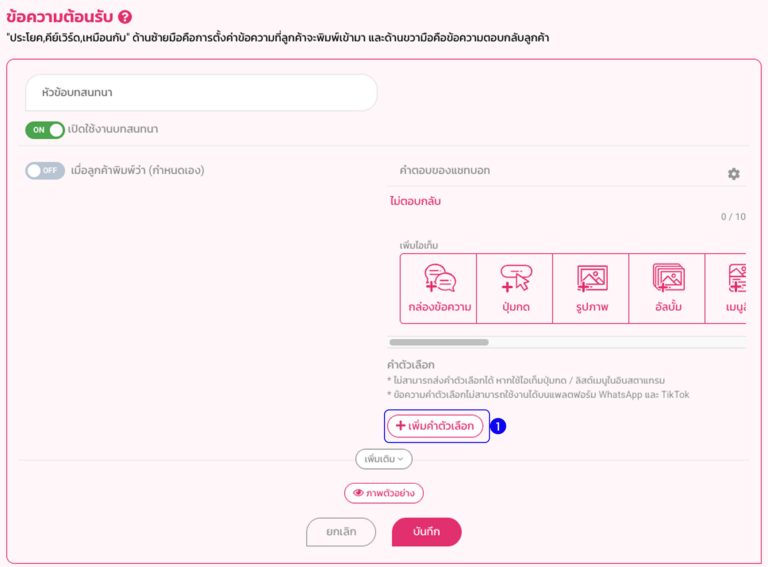768x567 pixels.
Task: Click the blue number 1 marker
Action: pyautogui.click(x=497, y=426)
